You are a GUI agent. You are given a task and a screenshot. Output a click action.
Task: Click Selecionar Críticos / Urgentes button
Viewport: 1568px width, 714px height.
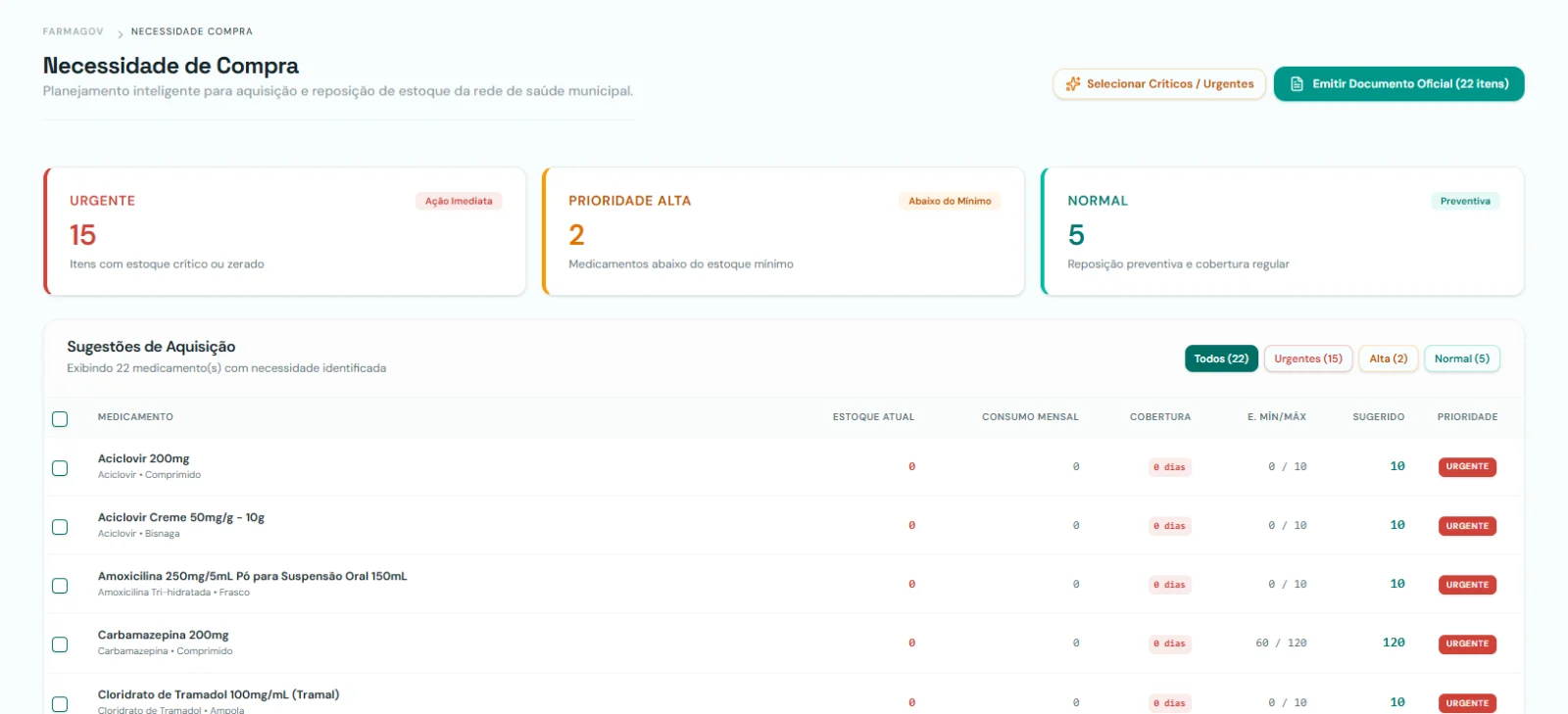coord(1159,84)
